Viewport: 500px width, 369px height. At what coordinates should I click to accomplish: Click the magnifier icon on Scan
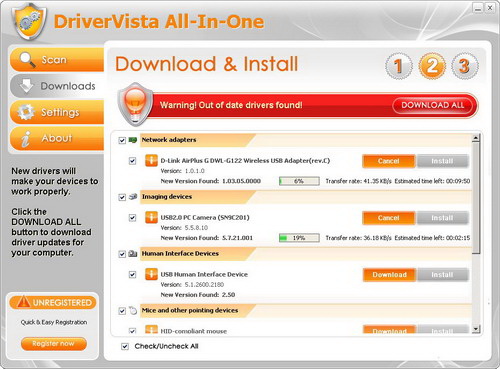pyautogui.click(x=27, y=60)
